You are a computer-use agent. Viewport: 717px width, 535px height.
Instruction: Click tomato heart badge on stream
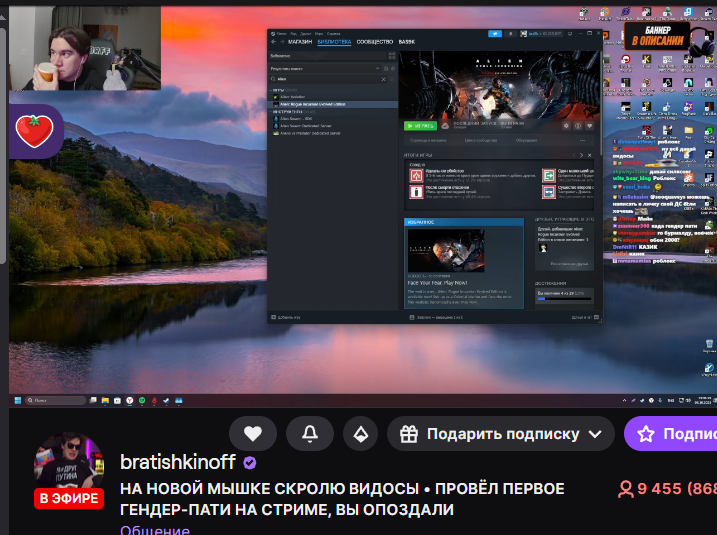pyautogui.click(x=35, y=131)
